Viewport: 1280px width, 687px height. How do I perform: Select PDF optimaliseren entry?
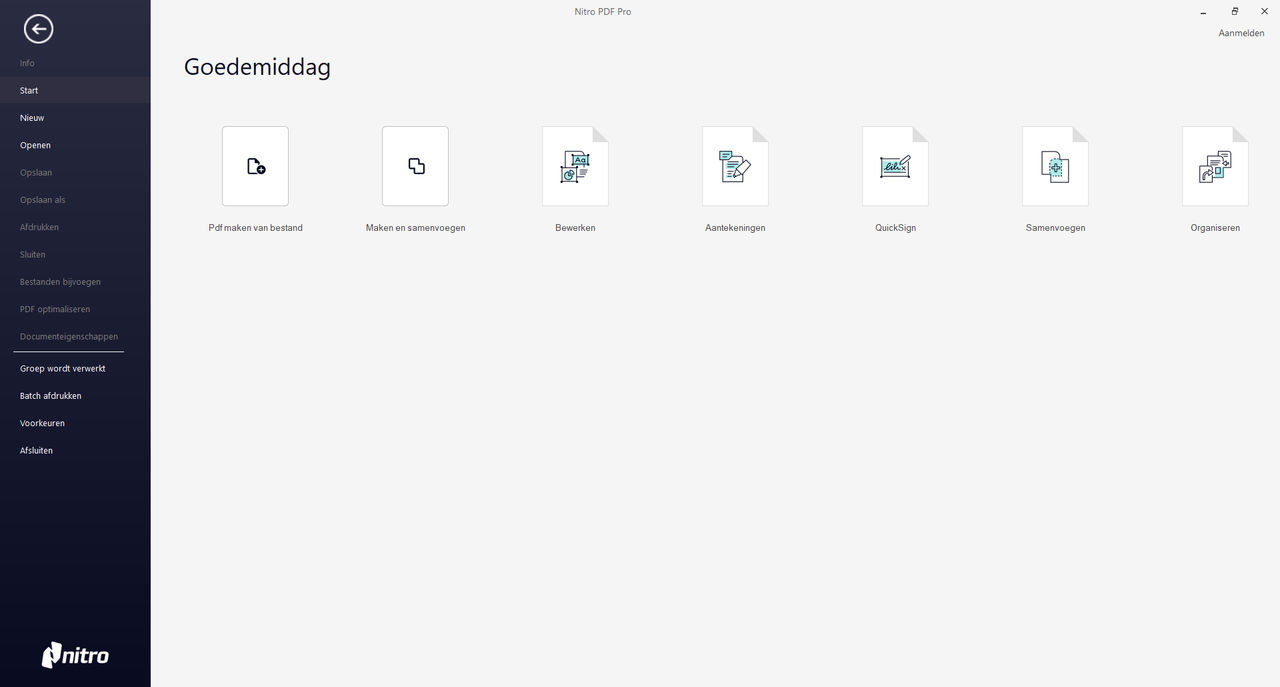[x=75, y=309]
